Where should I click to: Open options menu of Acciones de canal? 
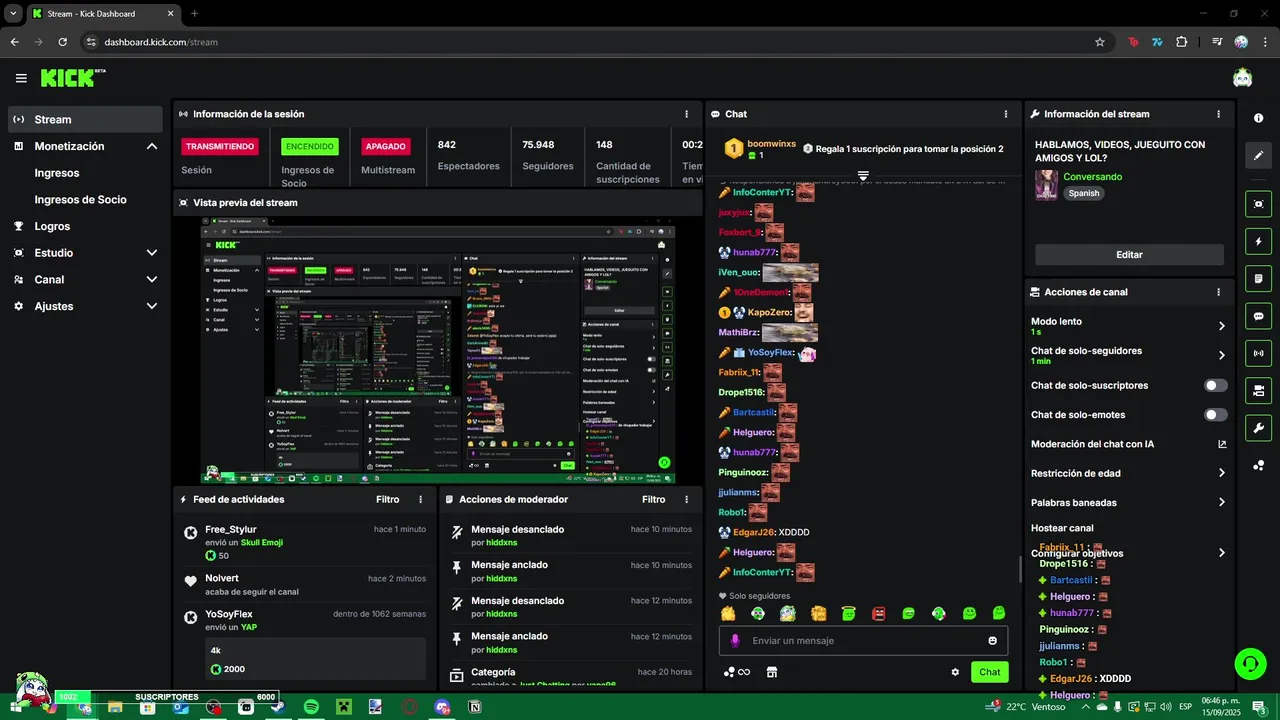1218,292
